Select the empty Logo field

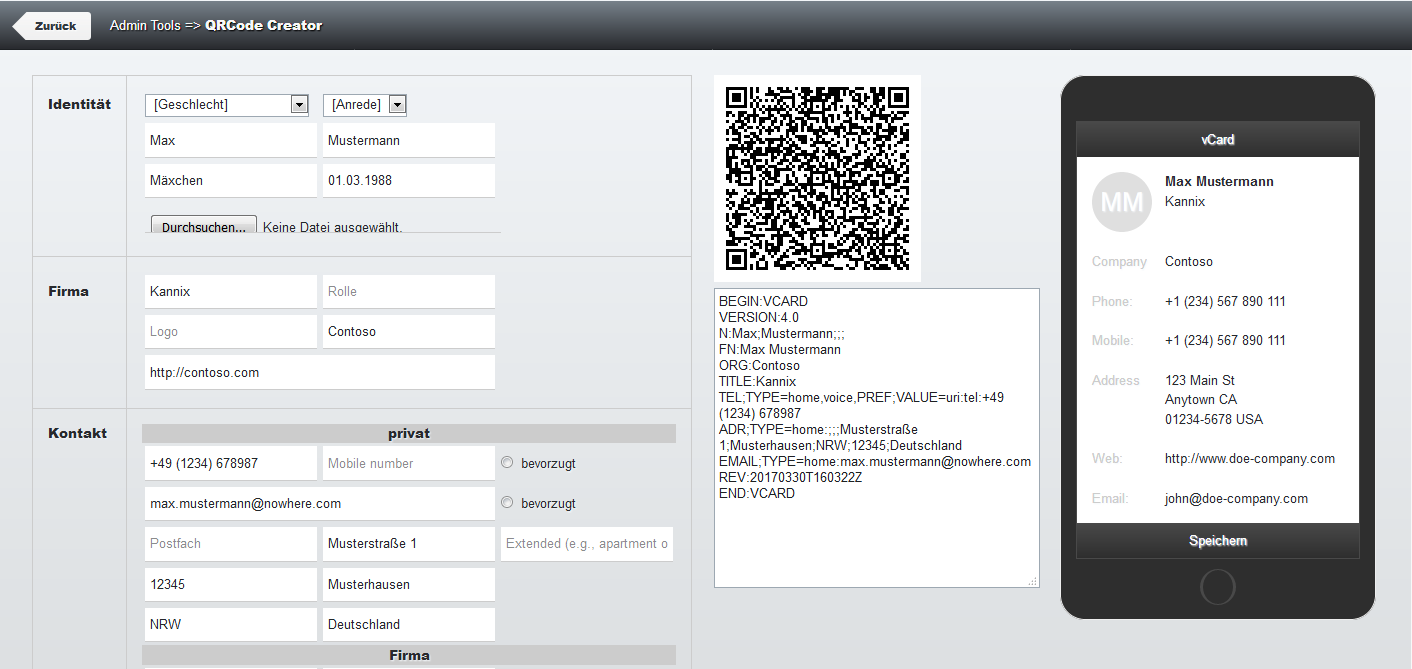pyautogui.click(x=231, y=332)
